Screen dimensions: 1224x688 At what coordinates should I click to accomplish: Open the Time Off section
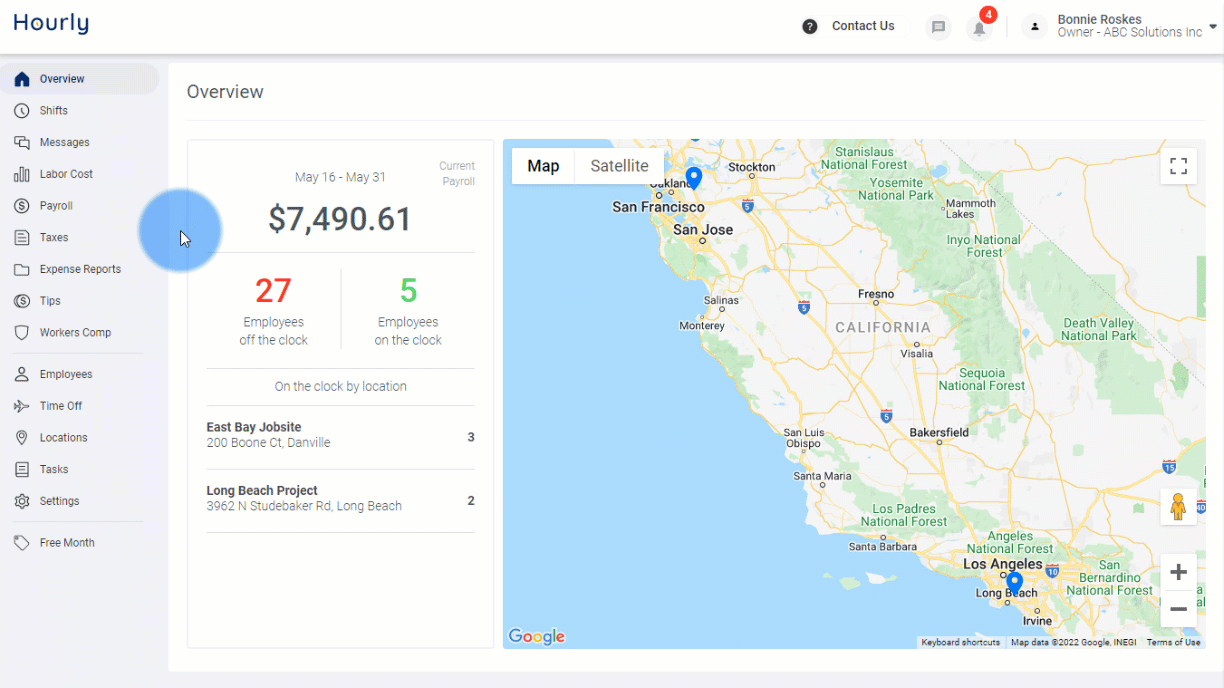pos(80,406)
